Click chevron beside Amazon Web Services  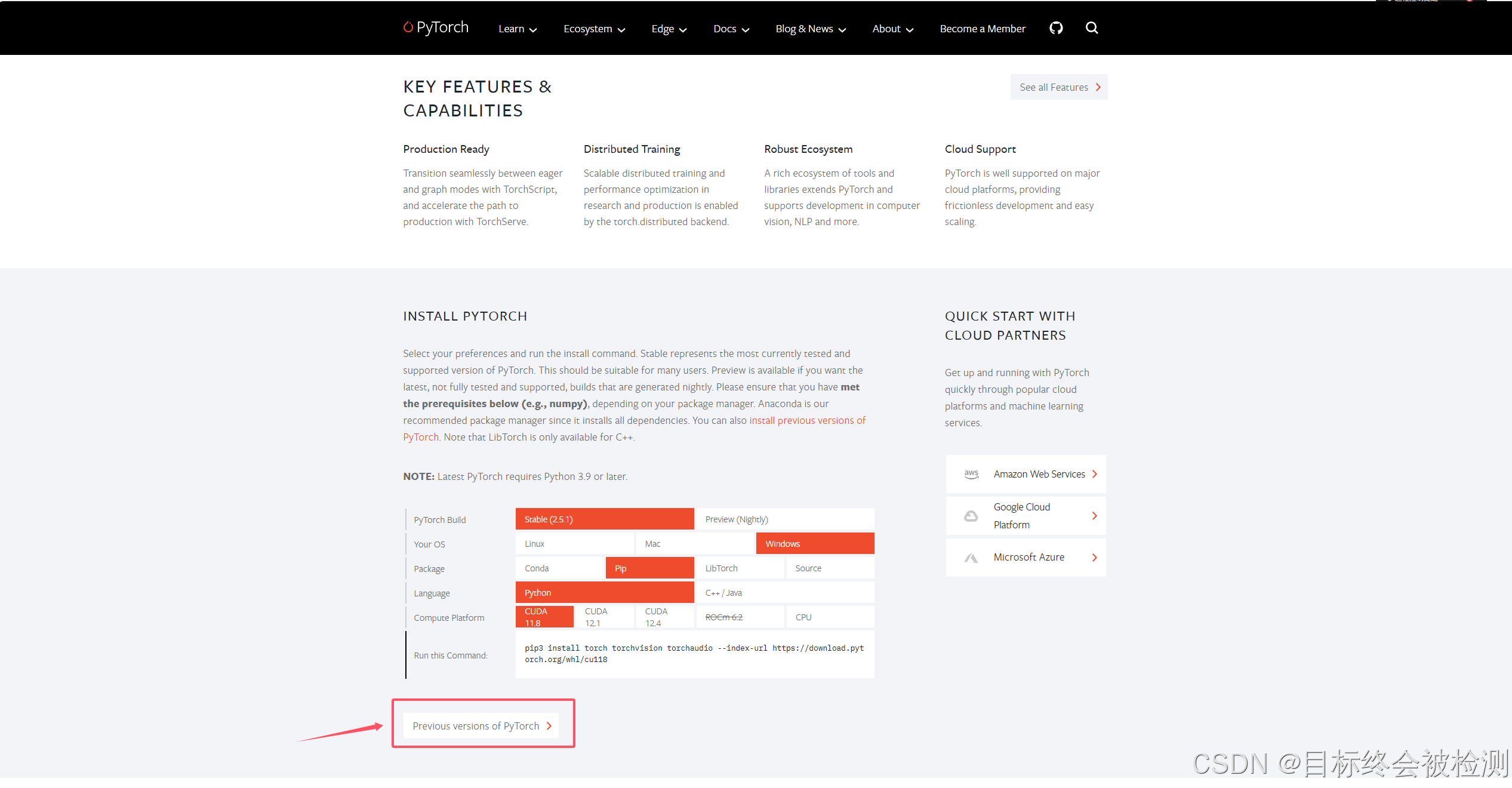click(x=1094, y=474)
